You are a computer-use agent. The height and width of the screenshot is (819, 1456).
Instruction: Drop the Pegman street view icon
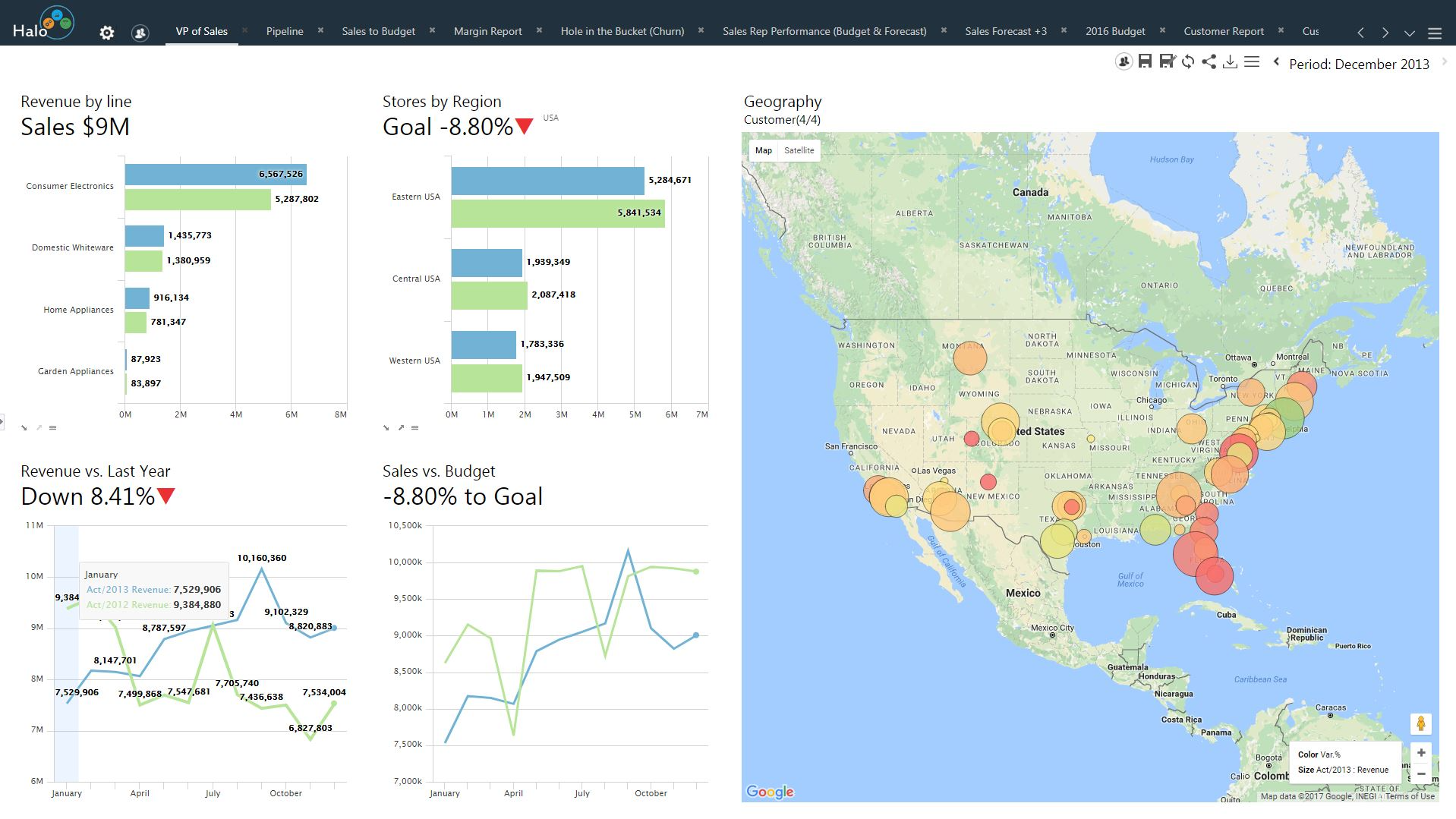pos(1420,723)
